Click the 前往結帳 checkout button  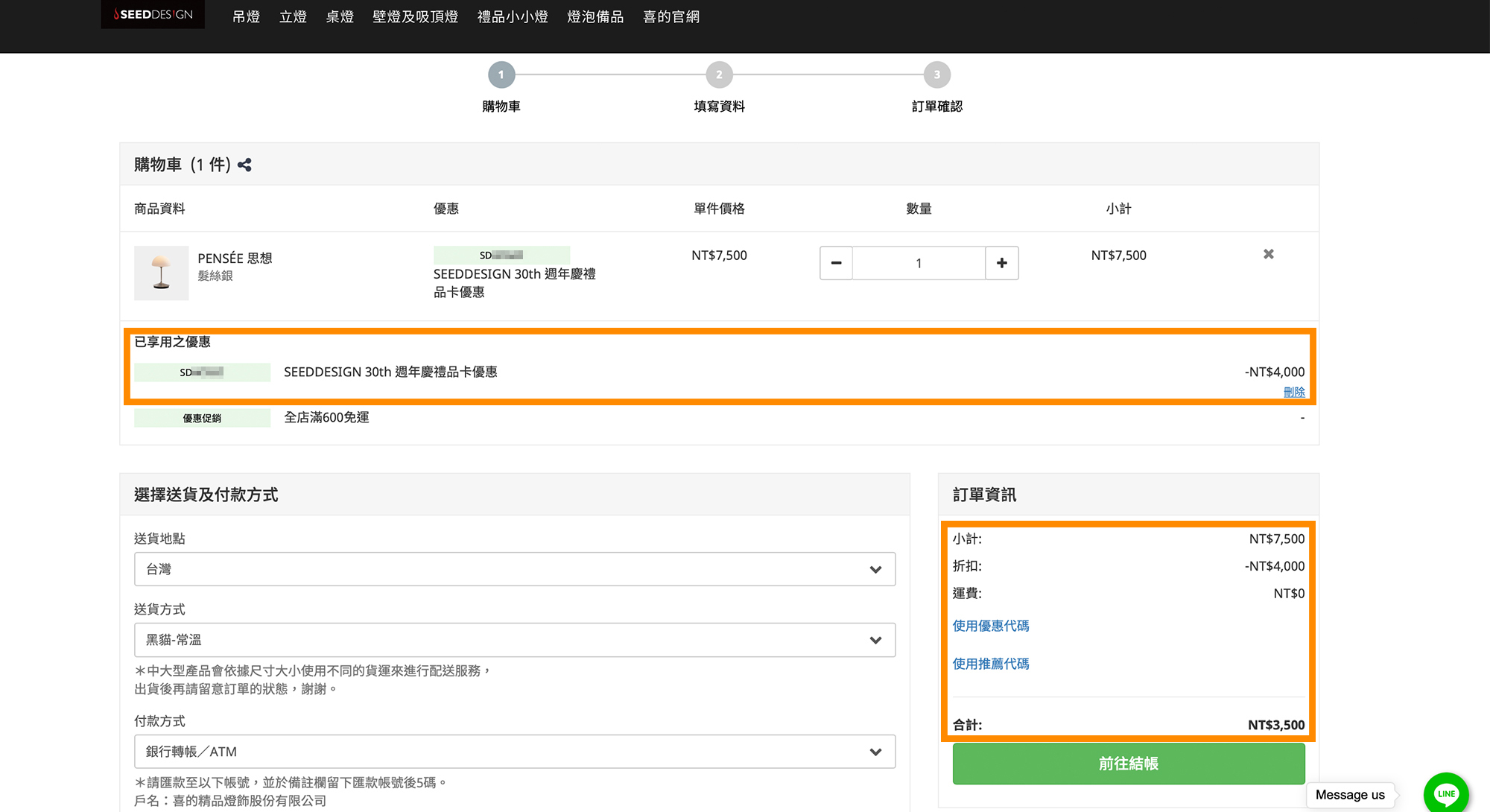(x=1128, y=764)
